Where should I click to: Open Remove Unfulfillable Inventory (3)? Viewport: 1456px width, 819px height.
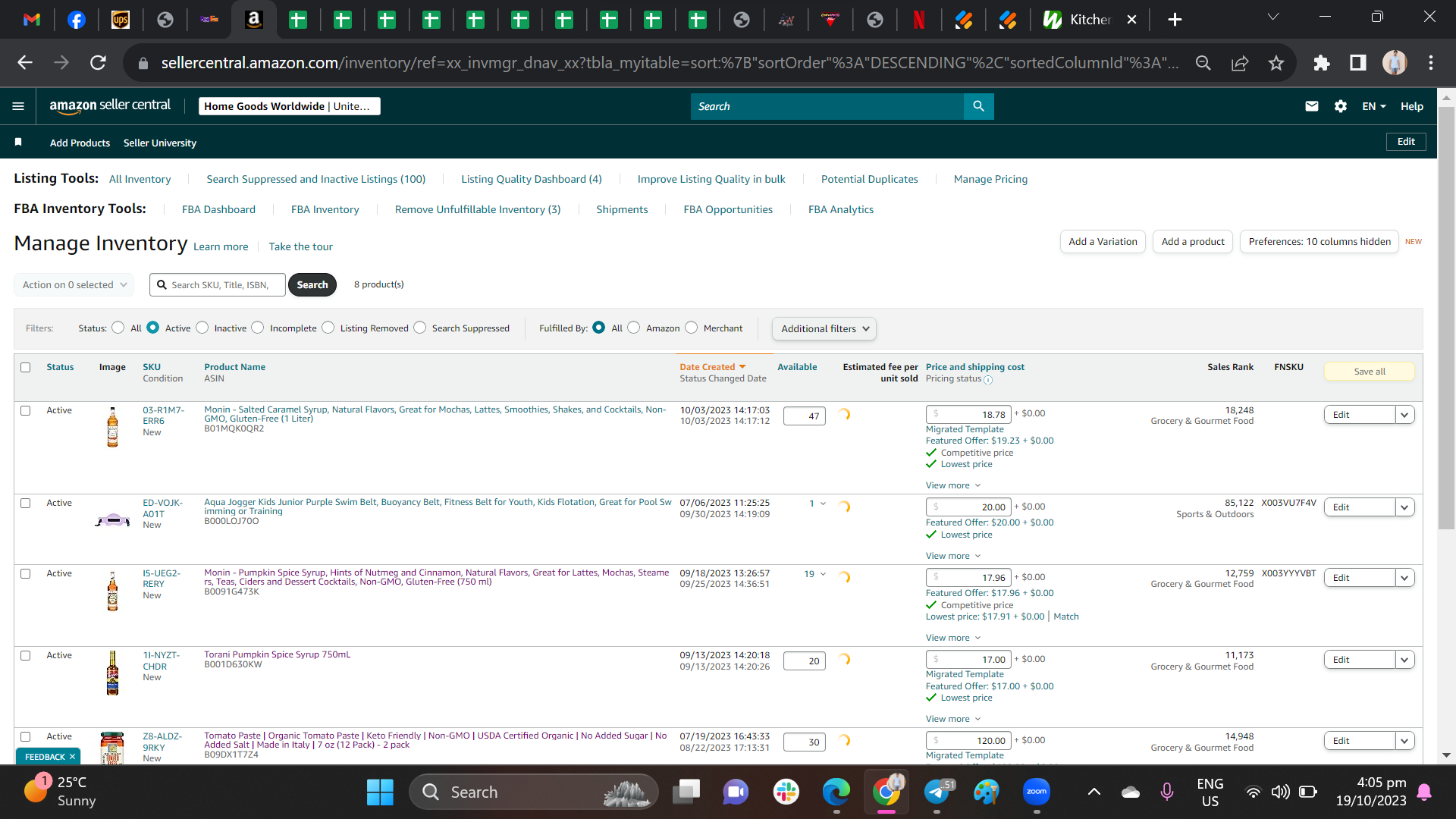click(477, 210)
